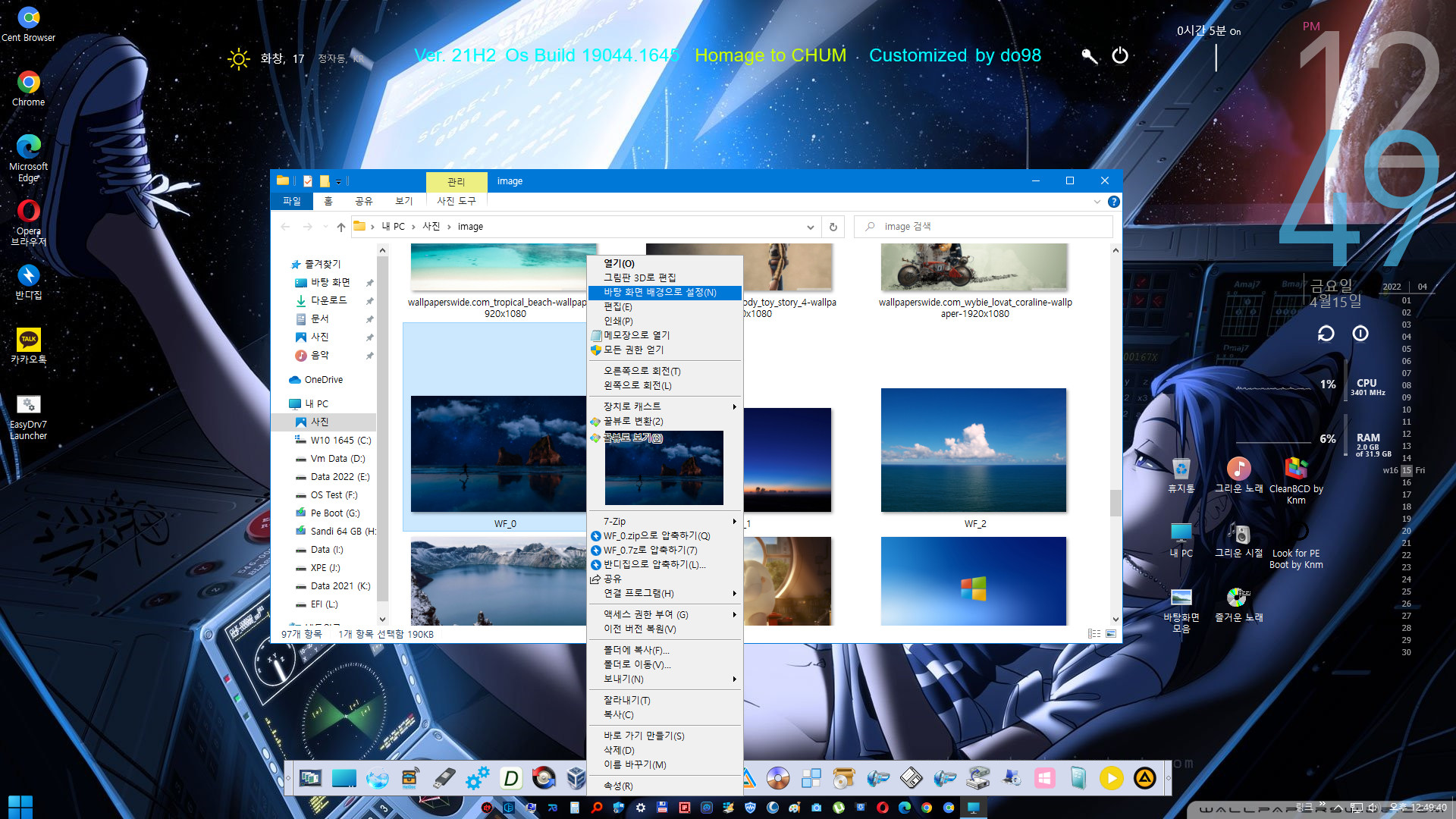Click the USB drive icon in the dock
The image size is (1456, 819).
point(444,778)
